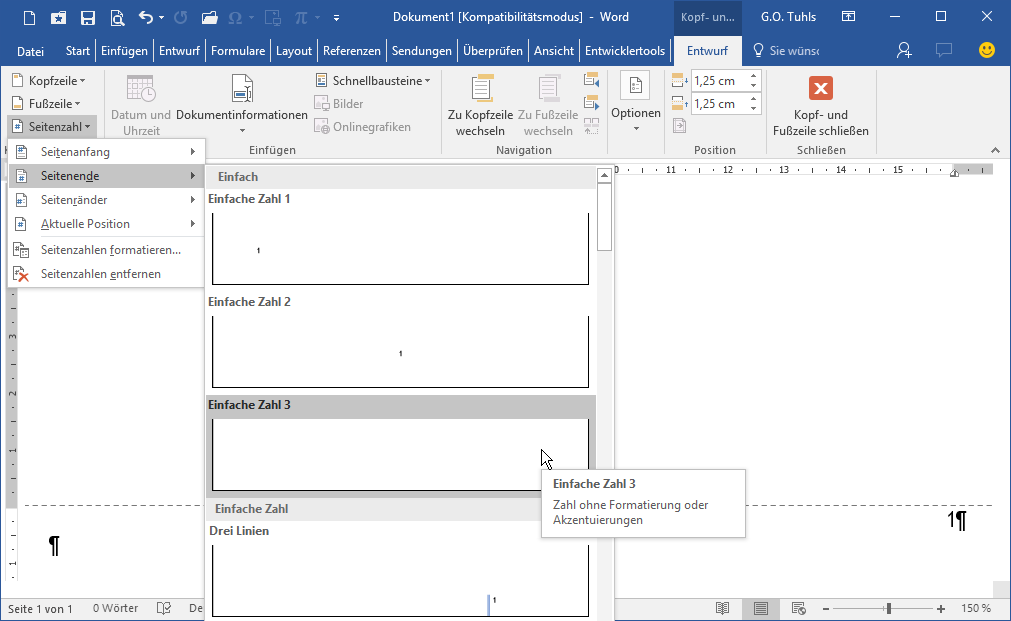Undo last action with the arrow icon
The width and height of the screenshot is (1011, 621).
(146, 17)
